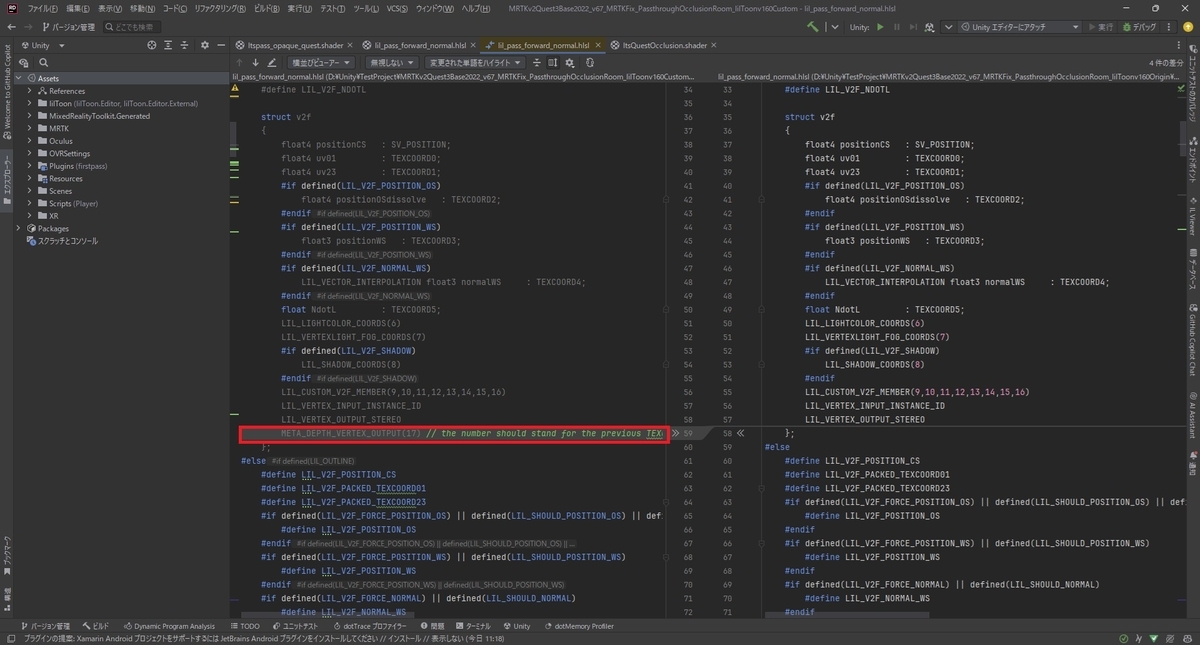Click the build hammer icon
This screenshot has height=645, width=1200.
[812, 27]
